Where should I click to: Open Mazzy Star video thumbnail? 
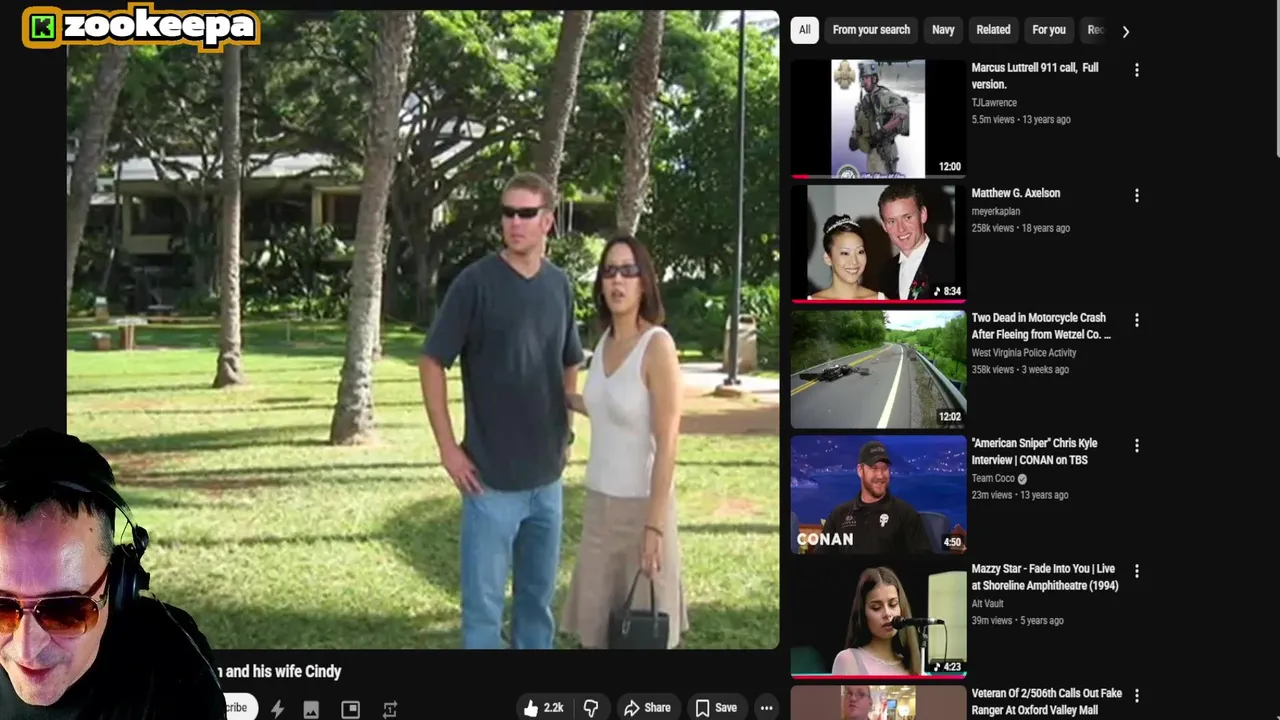[878, 619]
